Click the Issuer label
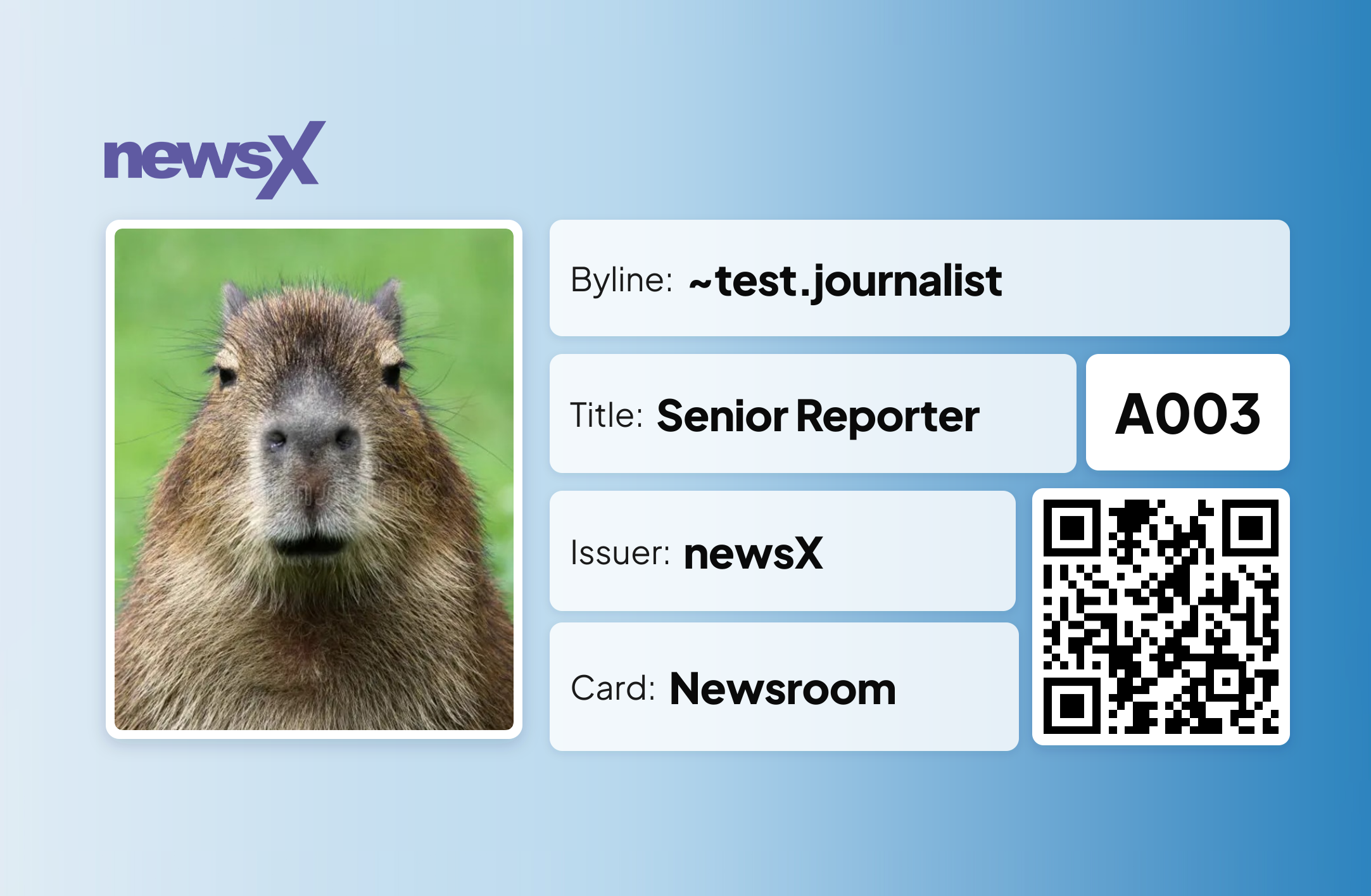This screenshot has width=1371, height=896. [x=619, y=553]
